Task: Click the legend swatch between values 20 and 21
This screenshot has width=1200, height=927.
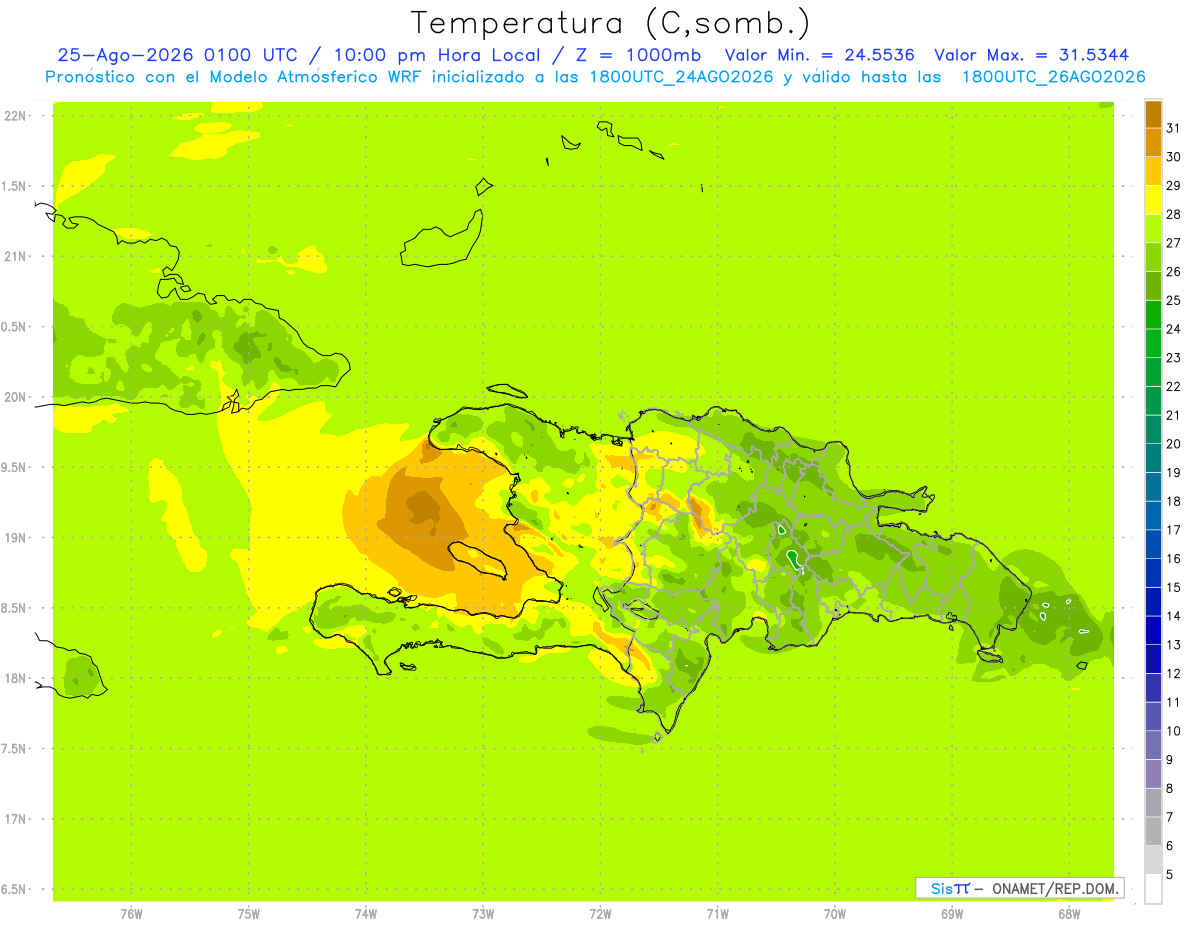Action: click(x=1153, y=429)
